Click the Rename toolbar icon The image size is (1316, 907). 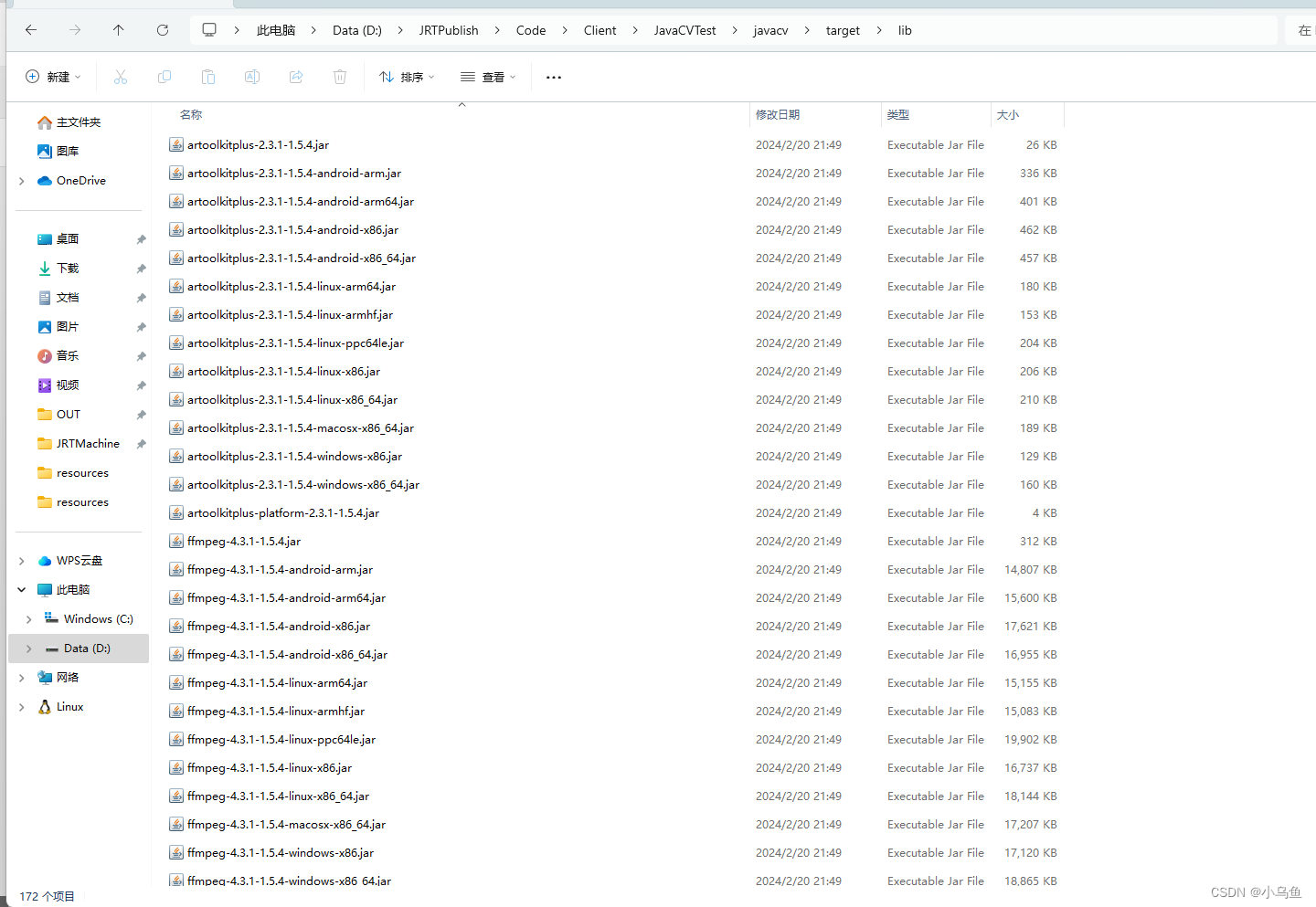click(252, 77)
